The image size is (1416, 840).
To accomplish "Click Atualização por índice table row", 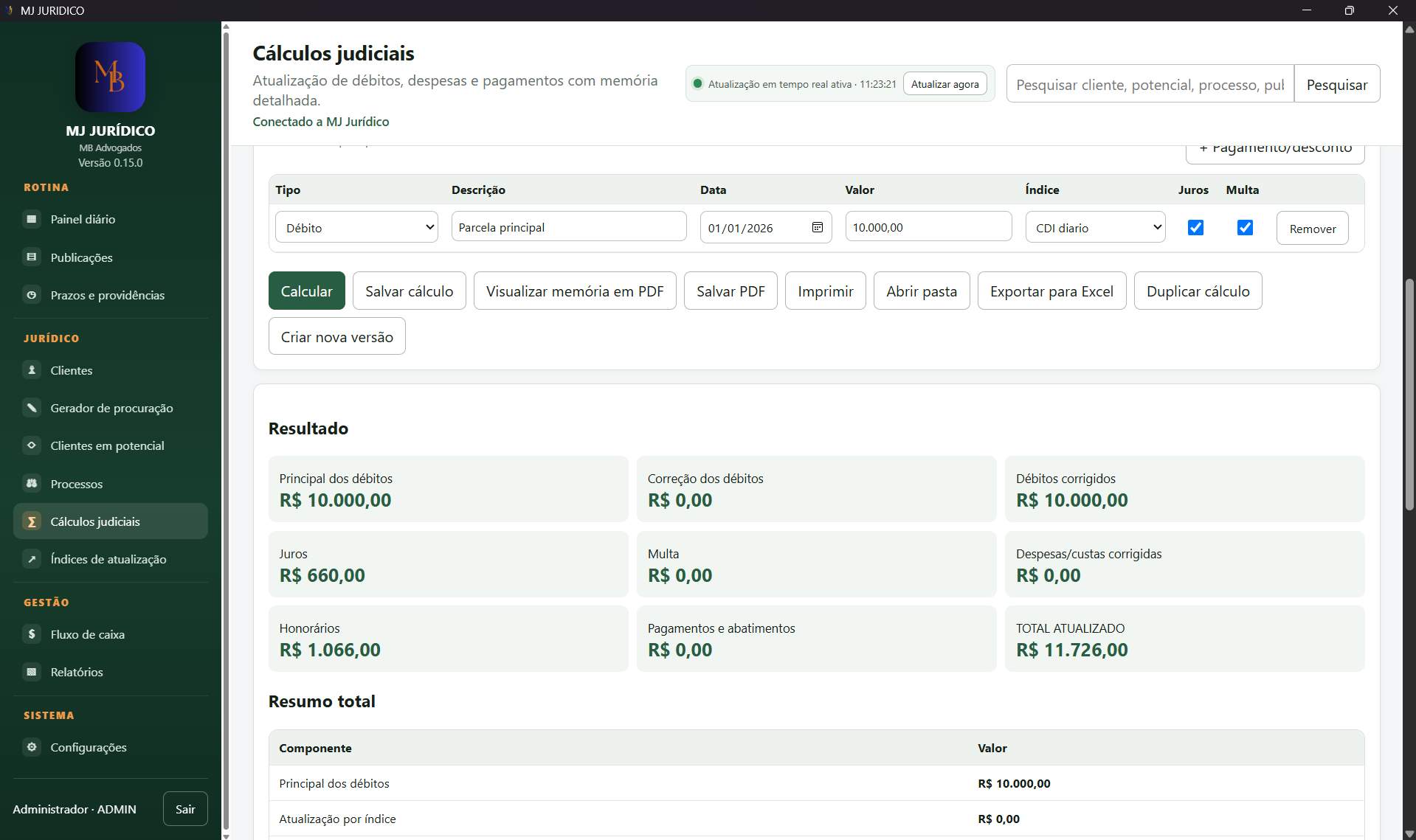I will click(816, 819).
